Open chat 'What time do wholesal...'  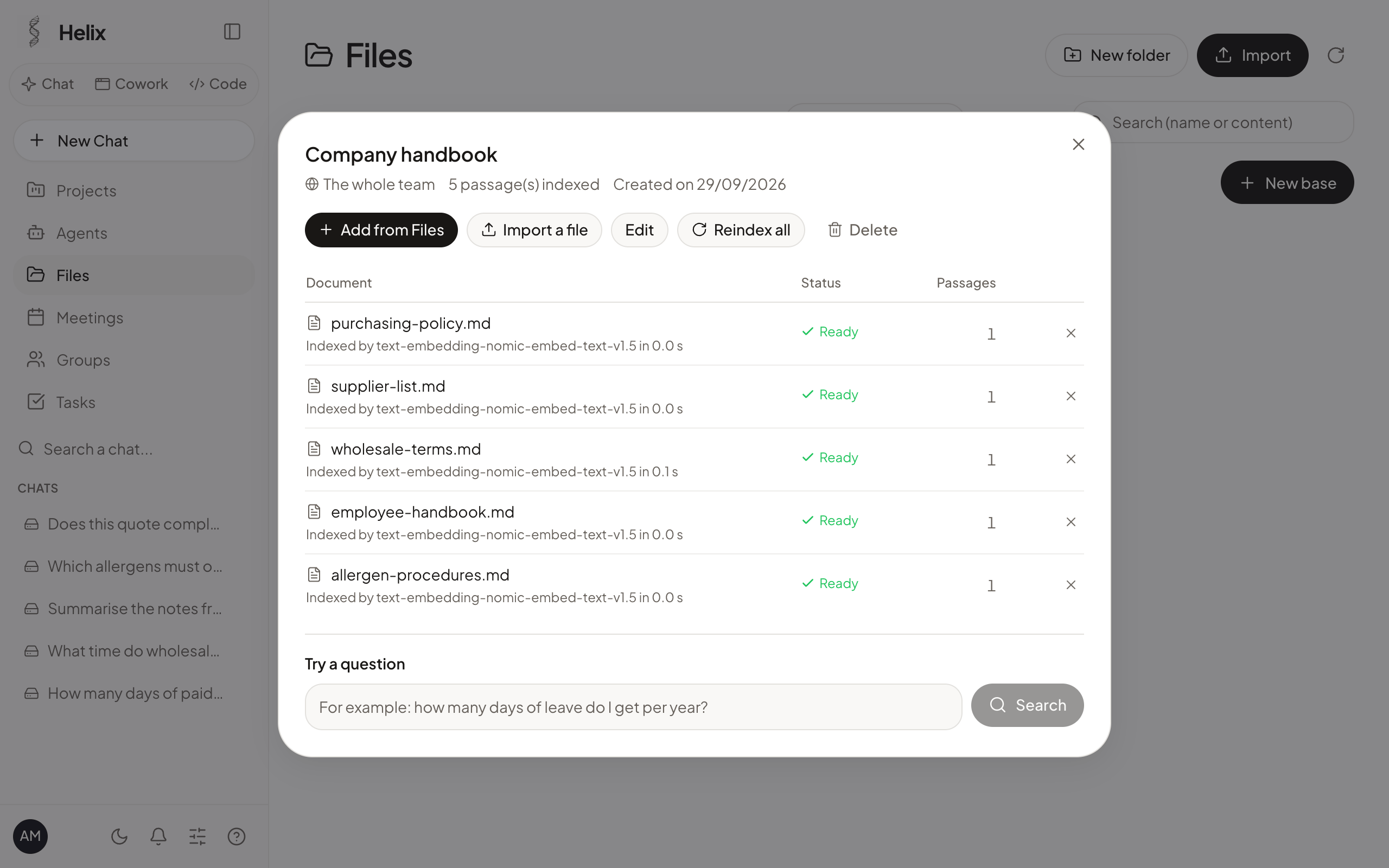[133, 651]
